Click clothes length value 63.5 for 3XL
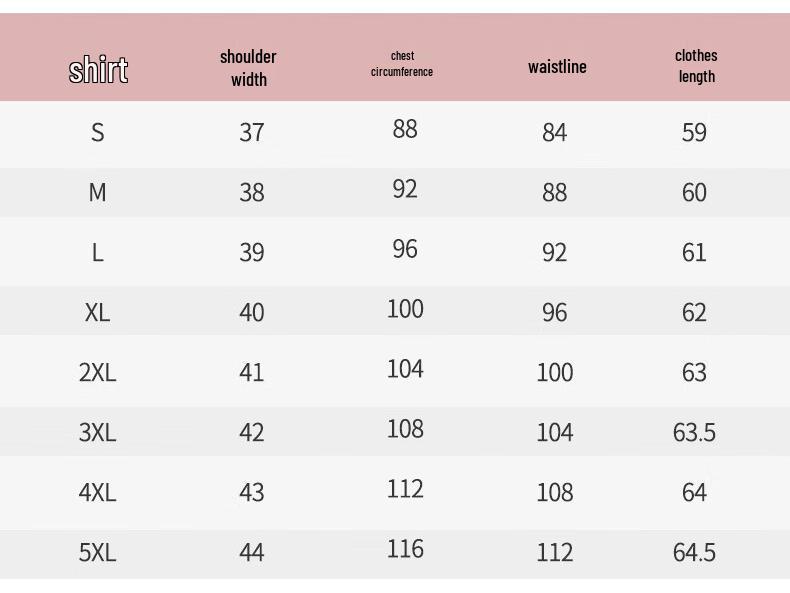This screenshot has height=593, width=790. pos(694,432)
